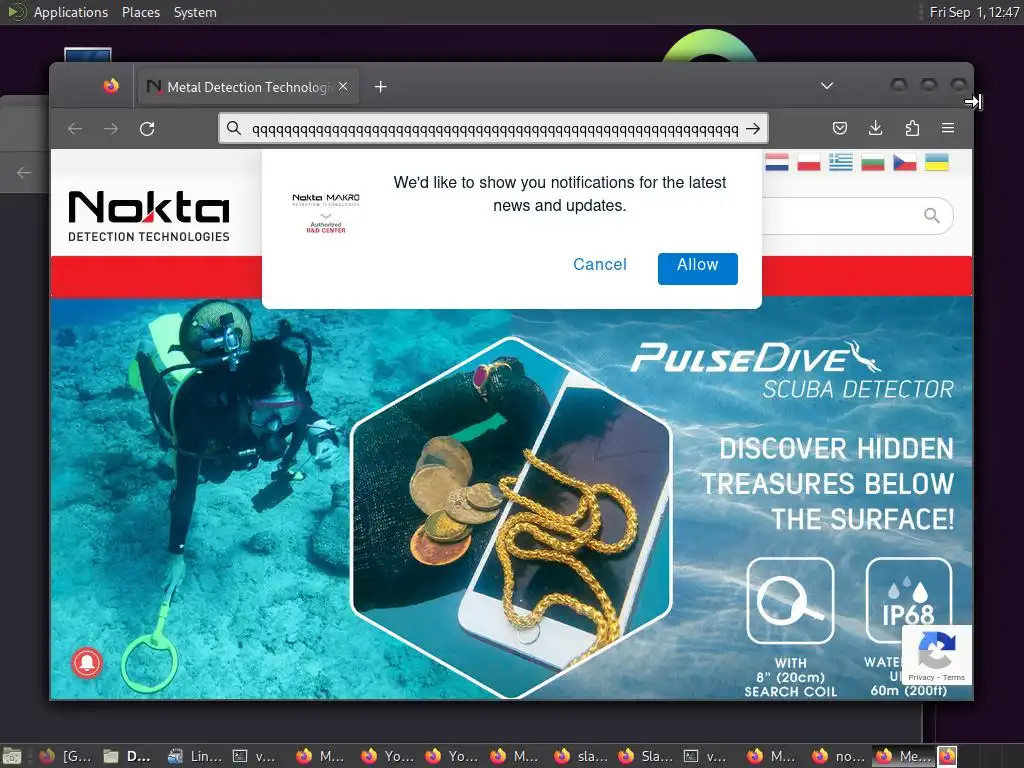Click inside the website search box
Image resolution: width=1024 pixels, height=768 pixels.
coord(842,216)
